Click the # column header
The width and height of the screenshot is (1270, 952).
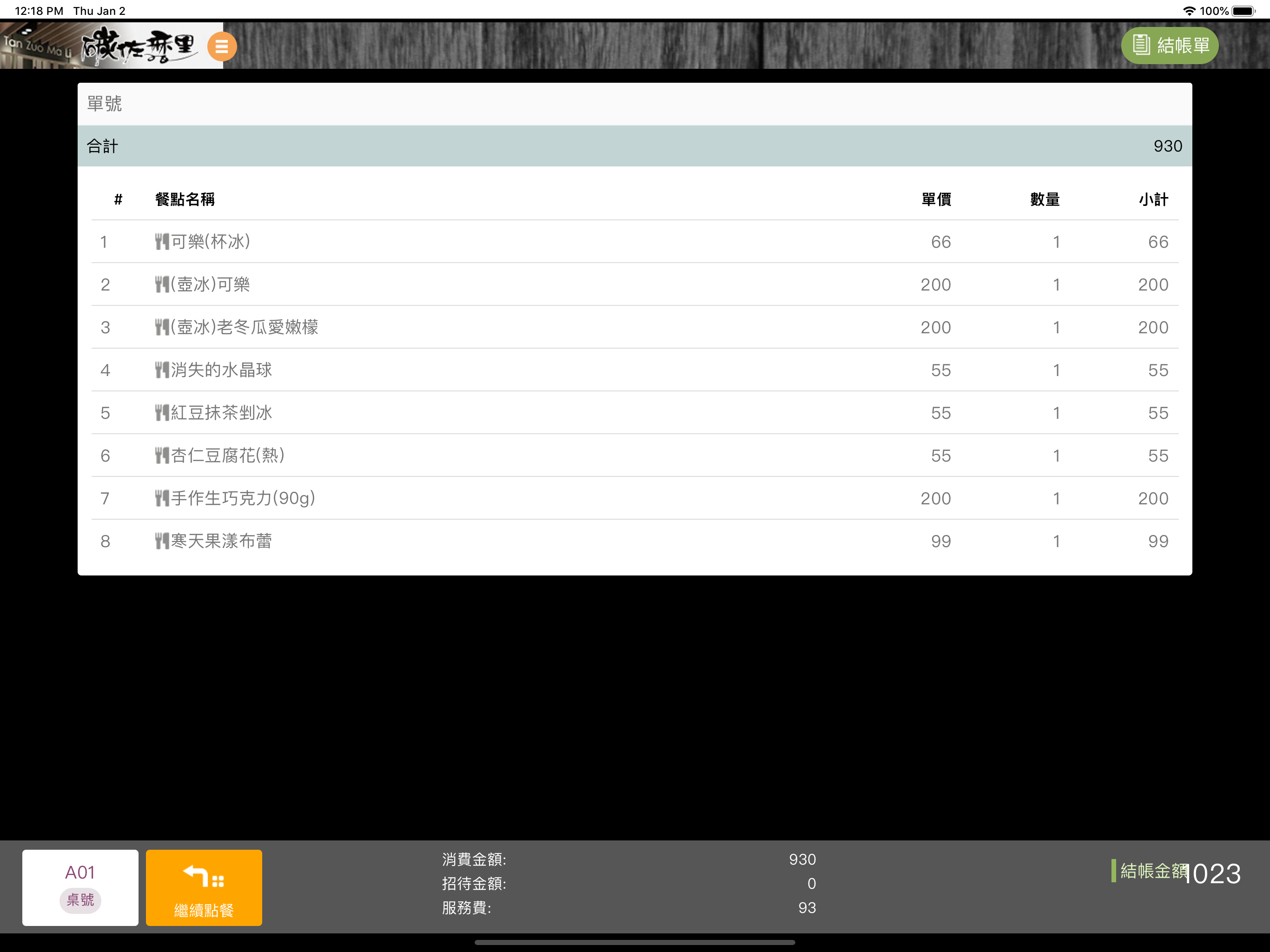tap(118, 199)
